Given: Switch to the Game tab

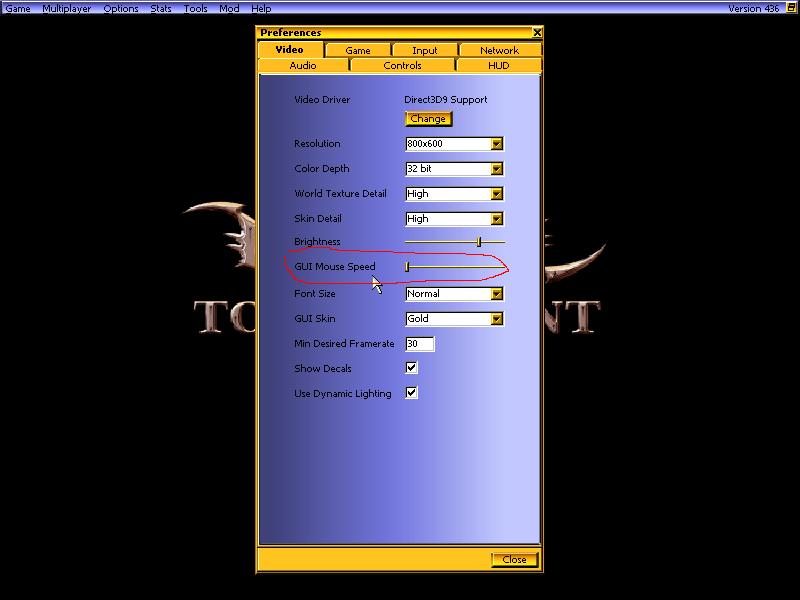Looking at the screenshot, I should pos(358,50).
